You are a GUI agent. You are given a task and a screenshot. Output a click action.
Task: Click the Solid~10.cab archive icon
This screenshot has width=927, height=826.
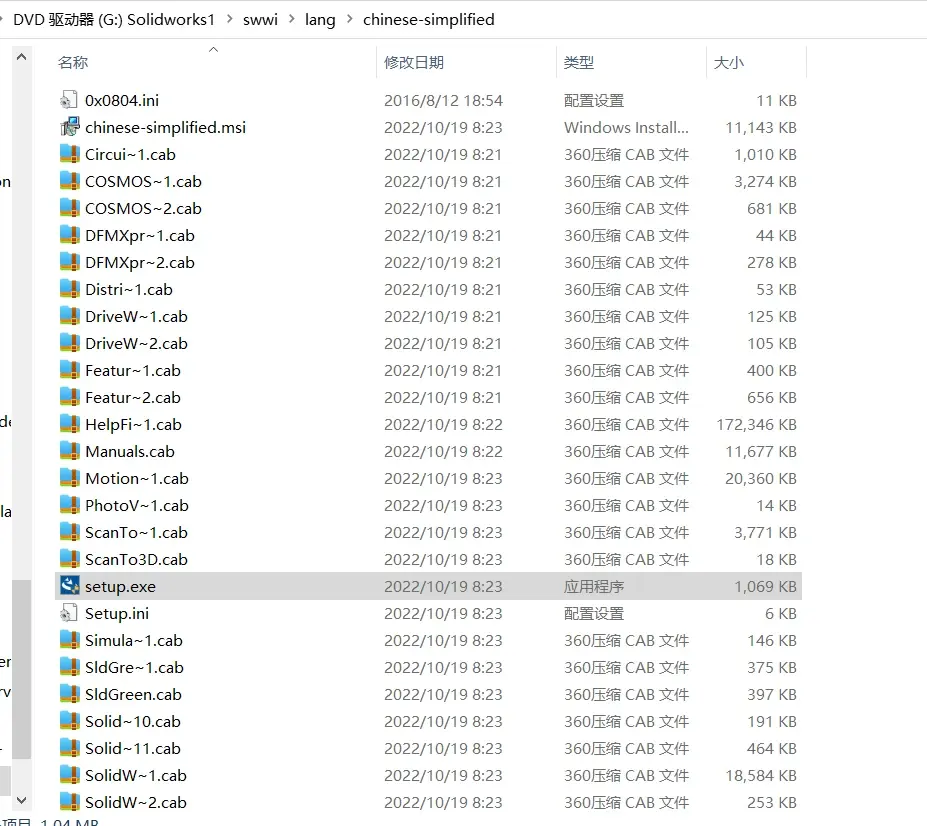(69, 721)
